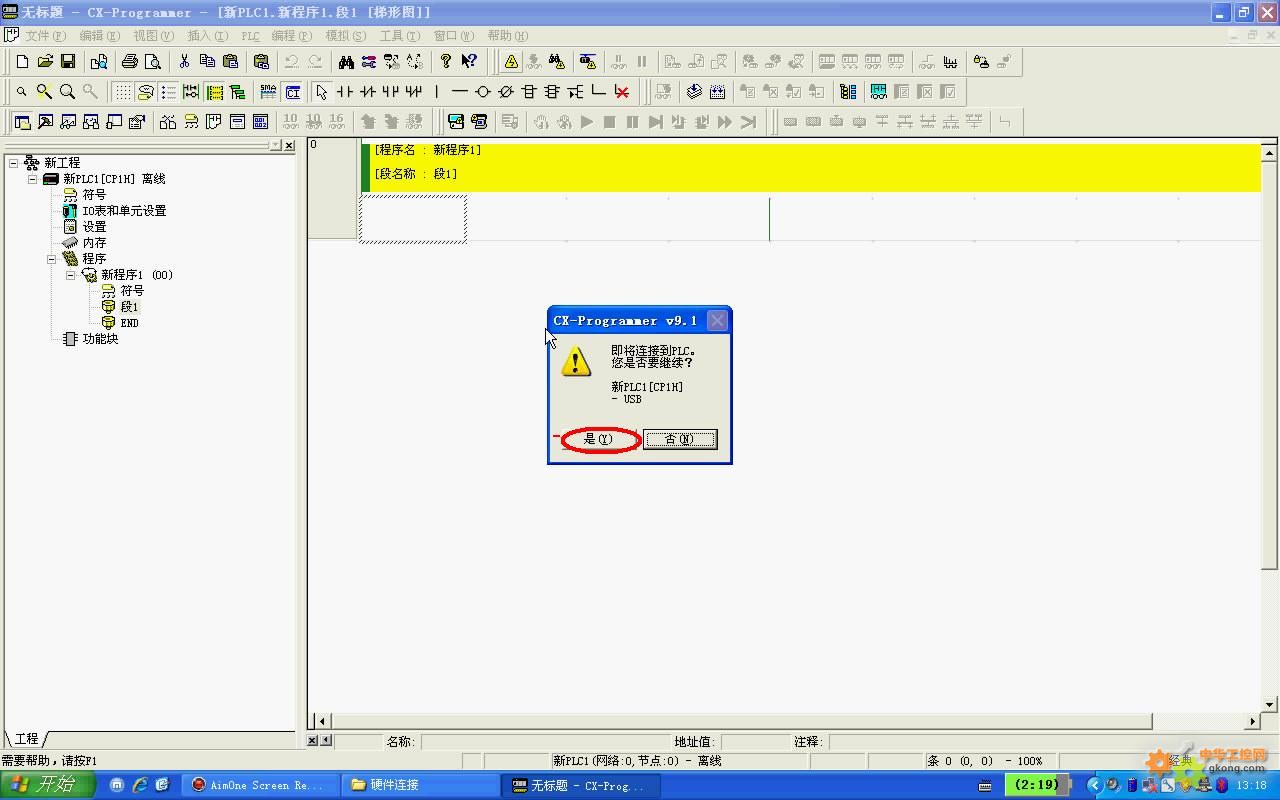Click the yellow question mark Help icon
The width and height of the screenshot is (1280, 800).
pos(446,62)
